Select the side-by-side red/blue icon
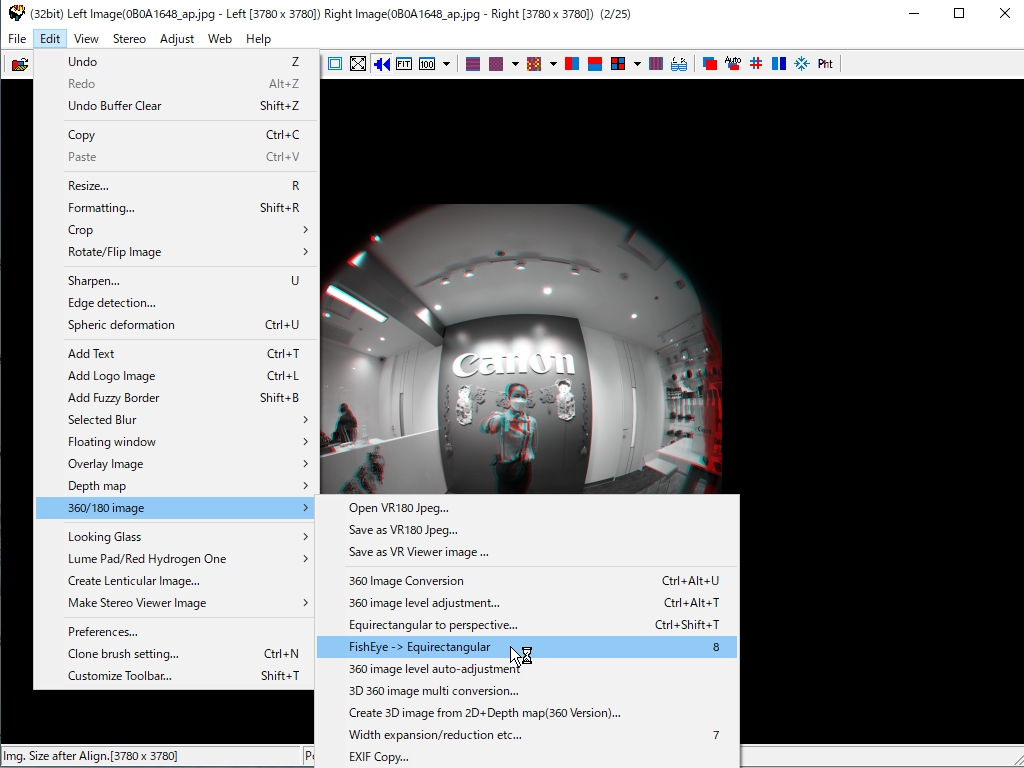Viewport: 1024px width, 768px height. click(572, 64)
